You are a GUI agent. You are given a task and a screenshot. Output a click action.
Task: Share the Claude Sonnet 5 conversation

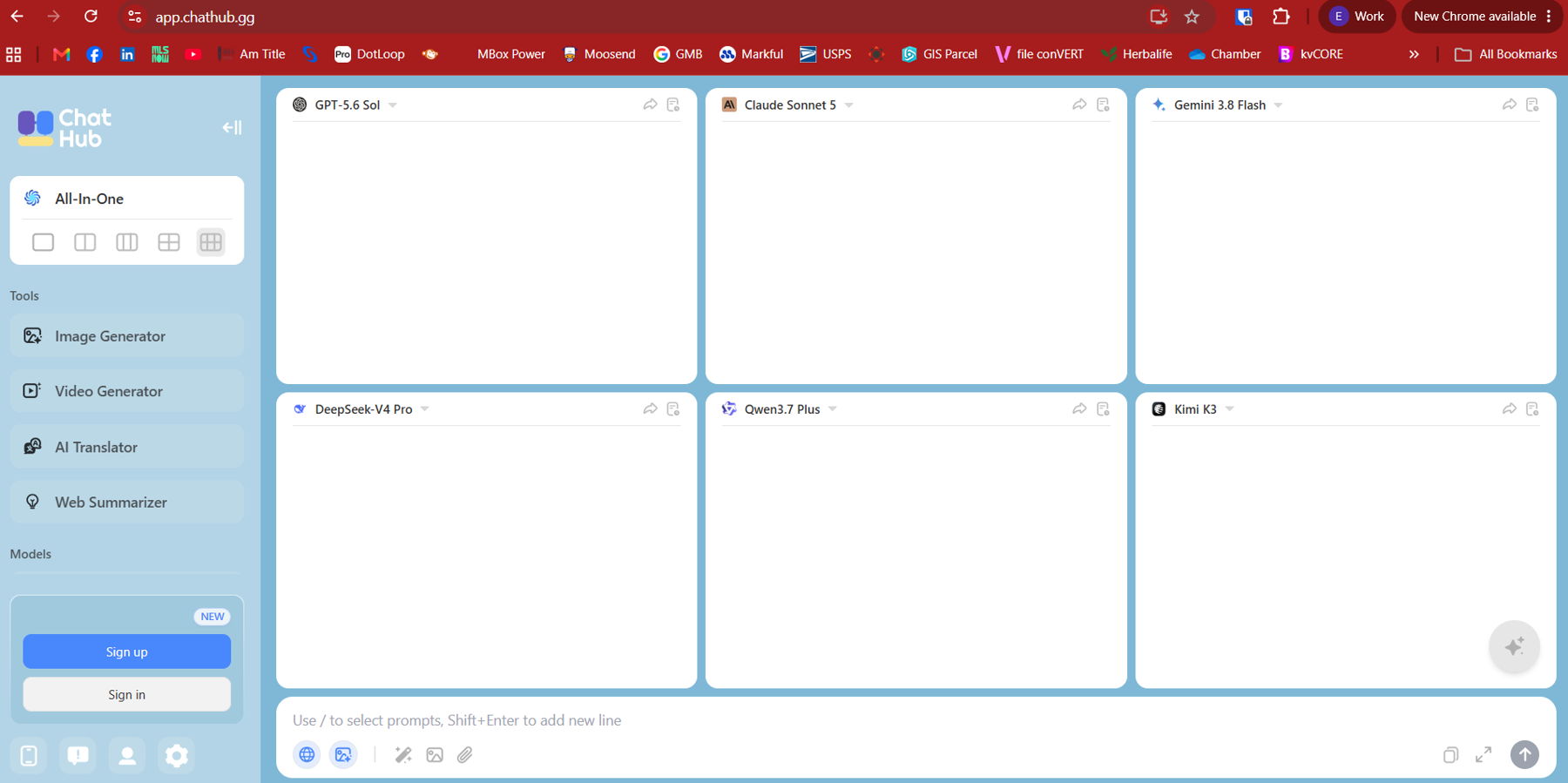[x=1079, y=105]
